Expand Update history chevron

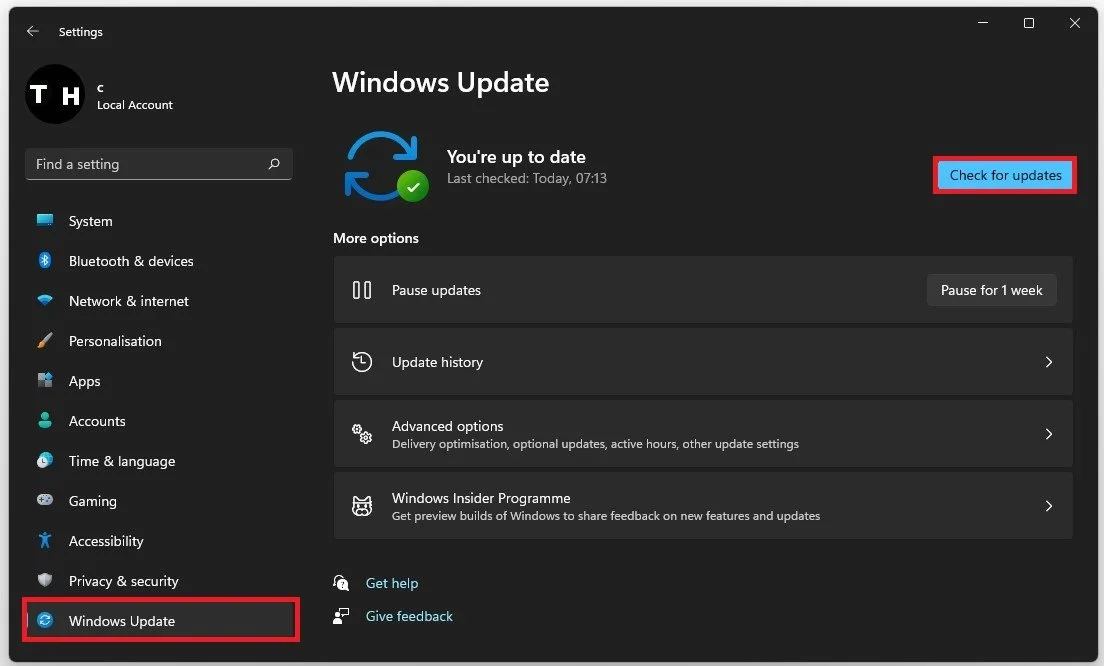(x=1048, y=362)
